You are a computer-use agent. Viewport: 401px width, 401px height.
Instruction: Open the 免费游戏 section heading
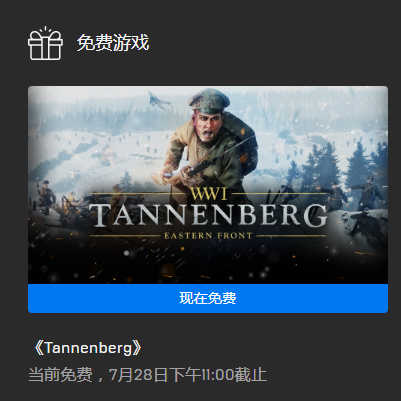tap(113, 43)
